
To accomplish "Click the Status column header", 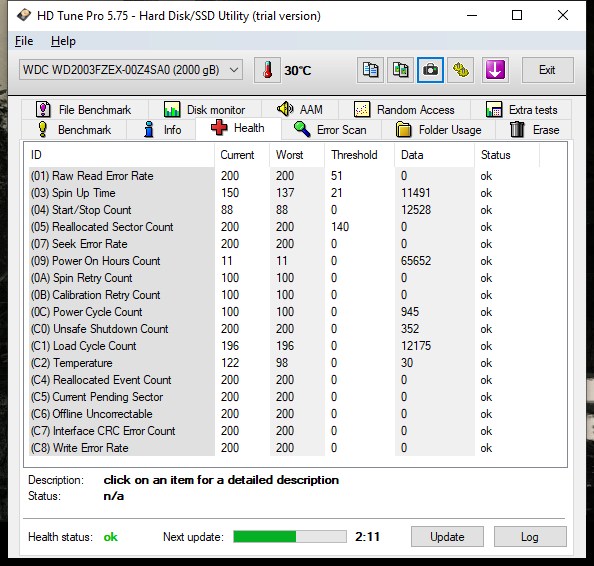I will coord(507,155).
